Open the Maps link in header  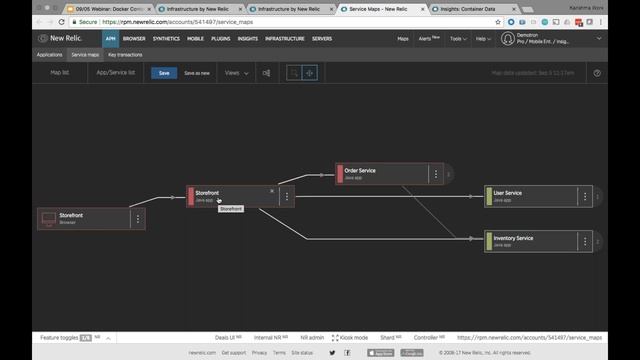tap(403, 39)
